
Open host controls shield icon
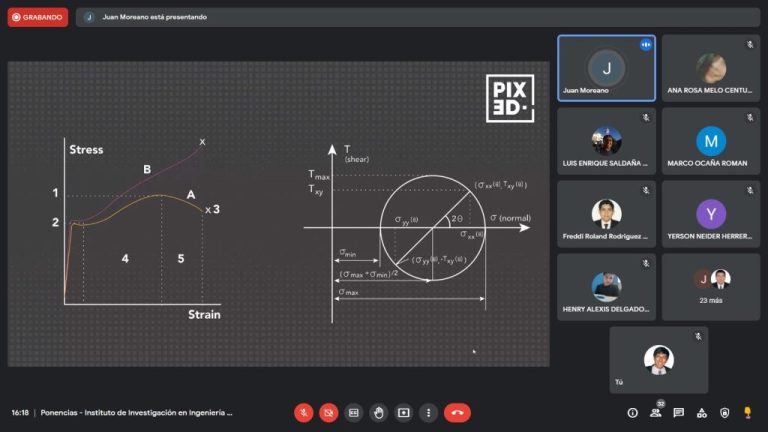[x=725, y=412]
